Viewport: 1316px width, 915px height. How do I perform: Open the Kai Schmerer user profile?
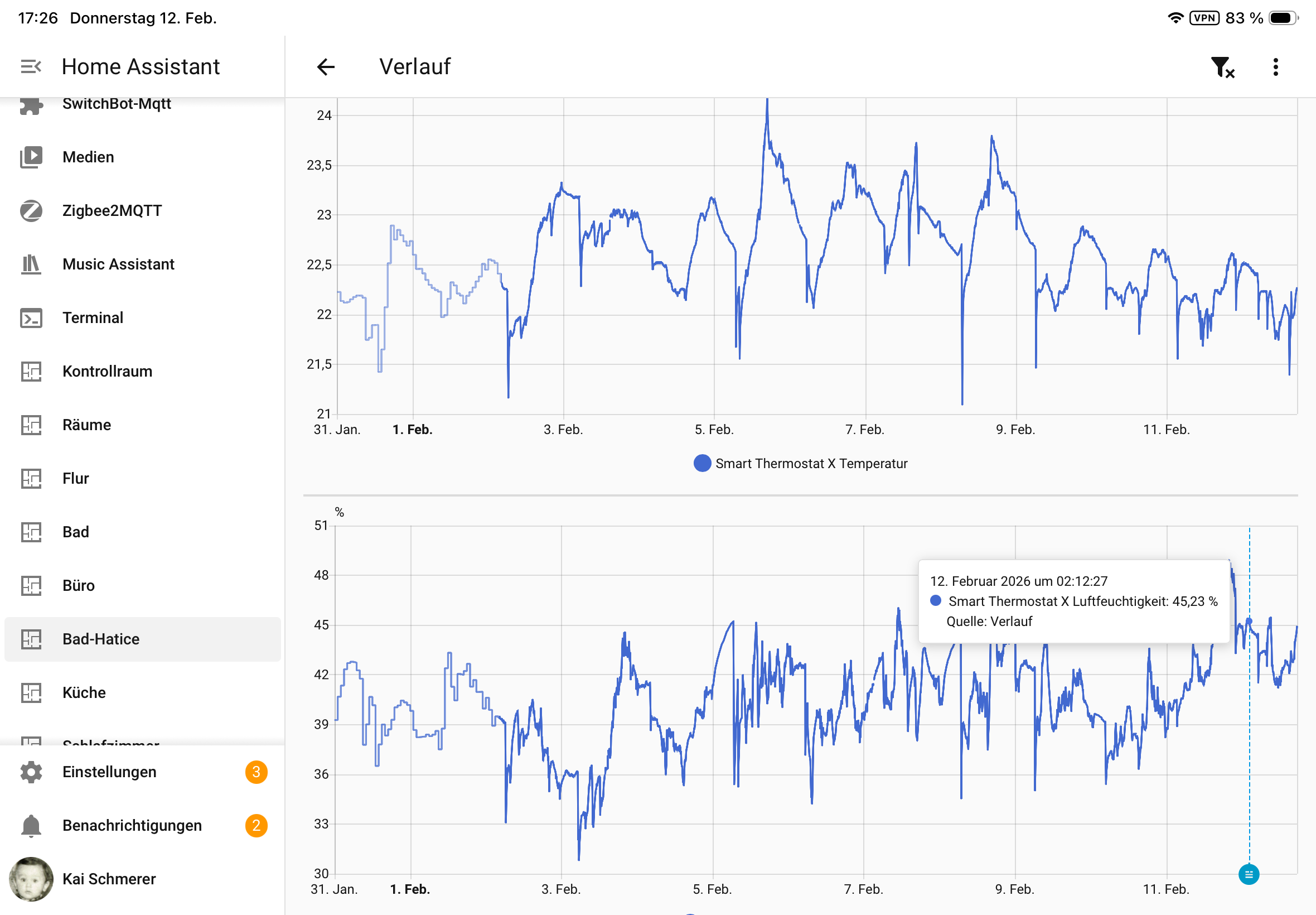pos(109,879)
